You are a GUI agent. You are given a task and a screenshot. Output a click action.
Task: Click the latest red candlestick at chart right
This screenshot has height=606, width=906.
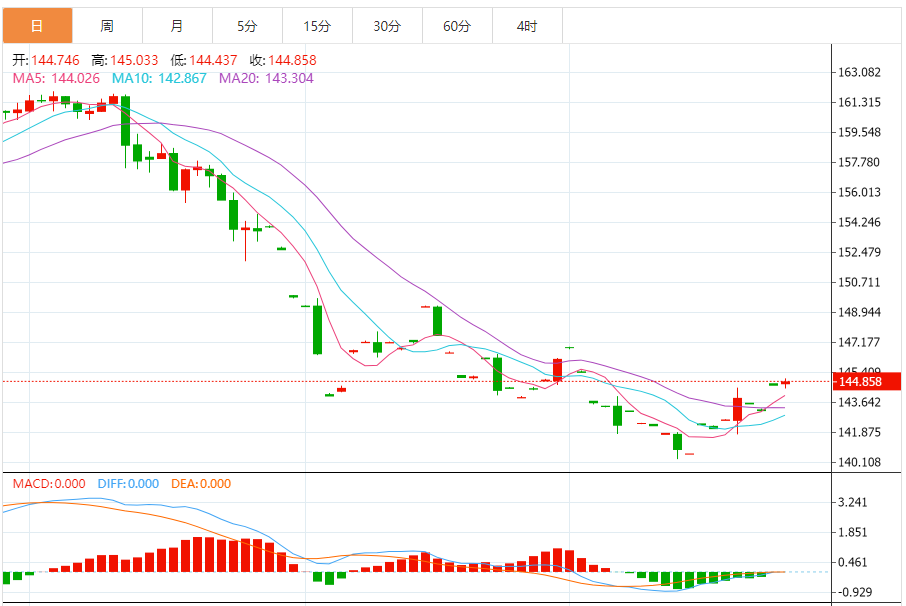785,382
